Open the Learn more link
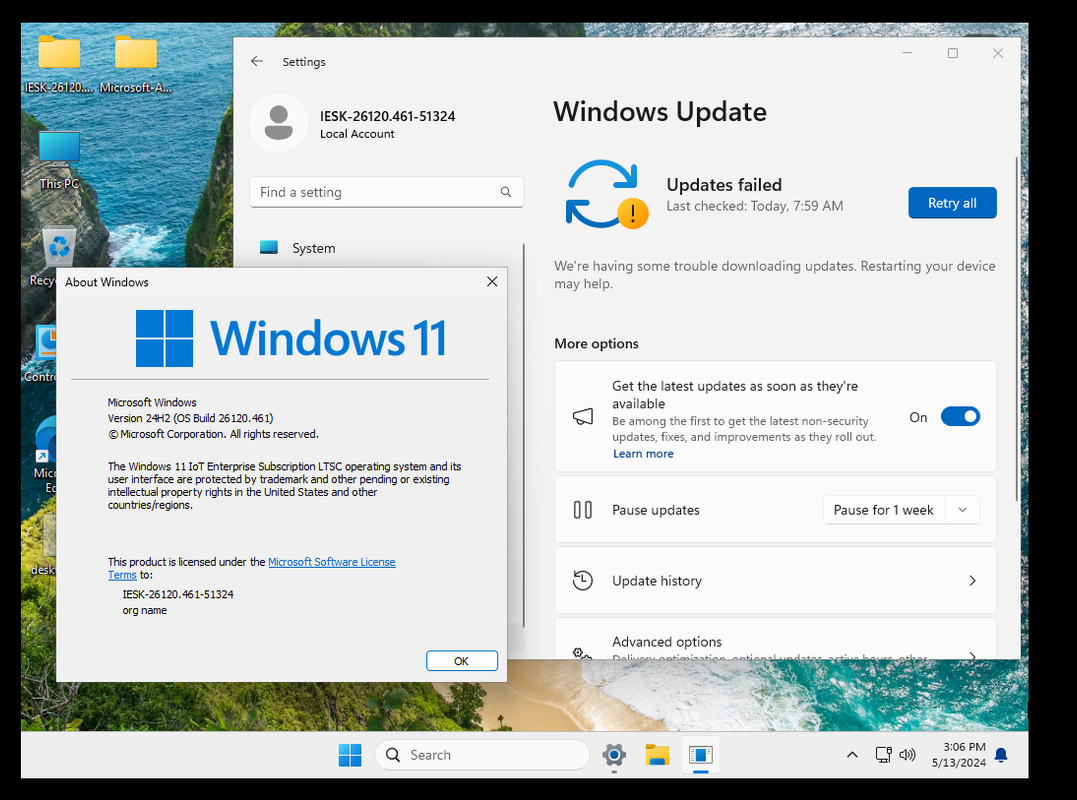 point(643,453)
